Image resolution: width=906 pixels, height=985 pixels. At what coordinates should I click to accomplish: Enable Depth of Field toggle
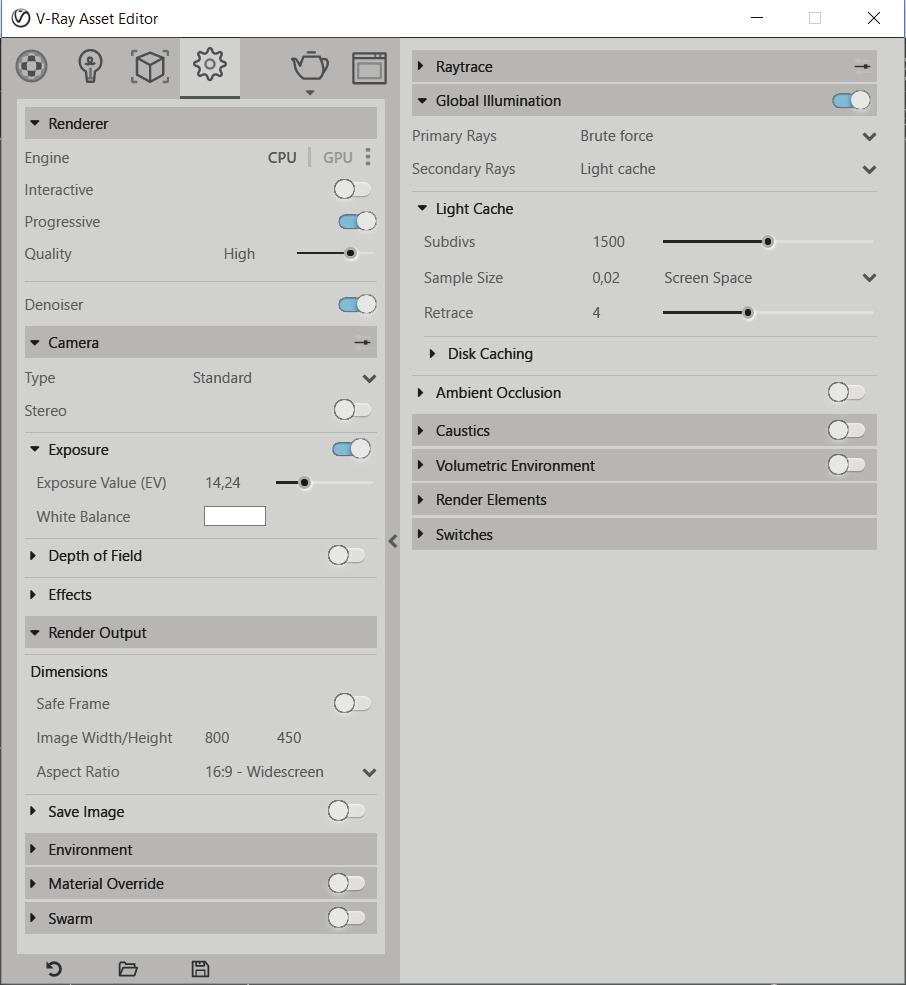(346, 555)
